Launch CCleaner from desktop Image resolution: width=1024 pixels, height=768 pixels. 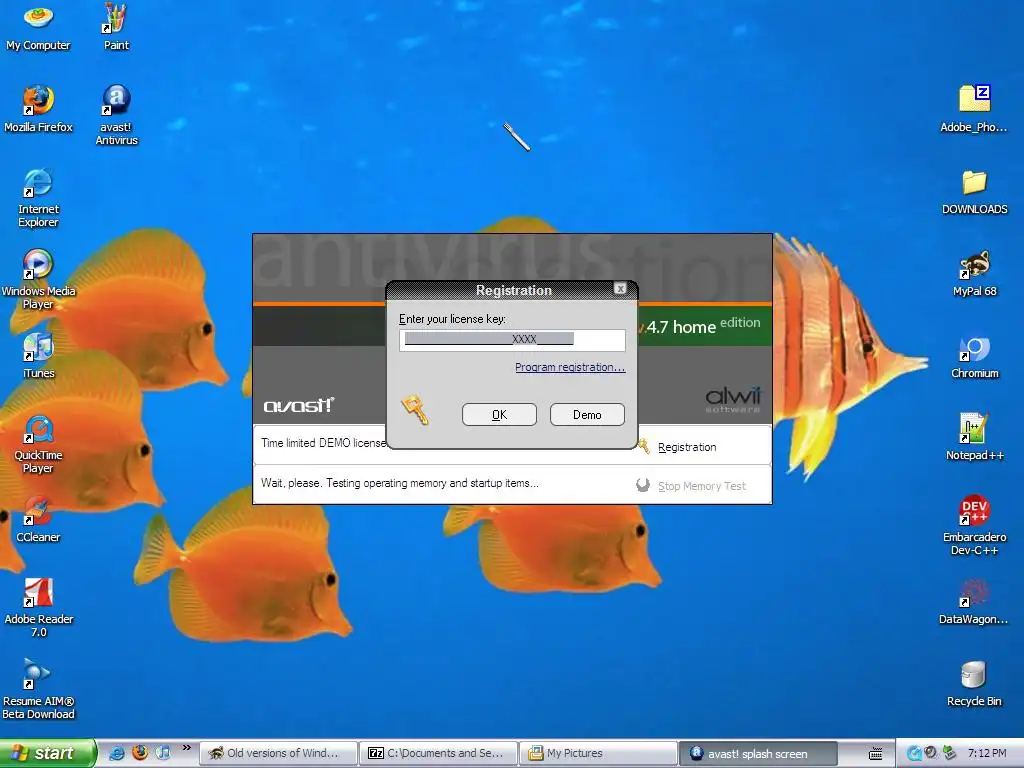38,520
